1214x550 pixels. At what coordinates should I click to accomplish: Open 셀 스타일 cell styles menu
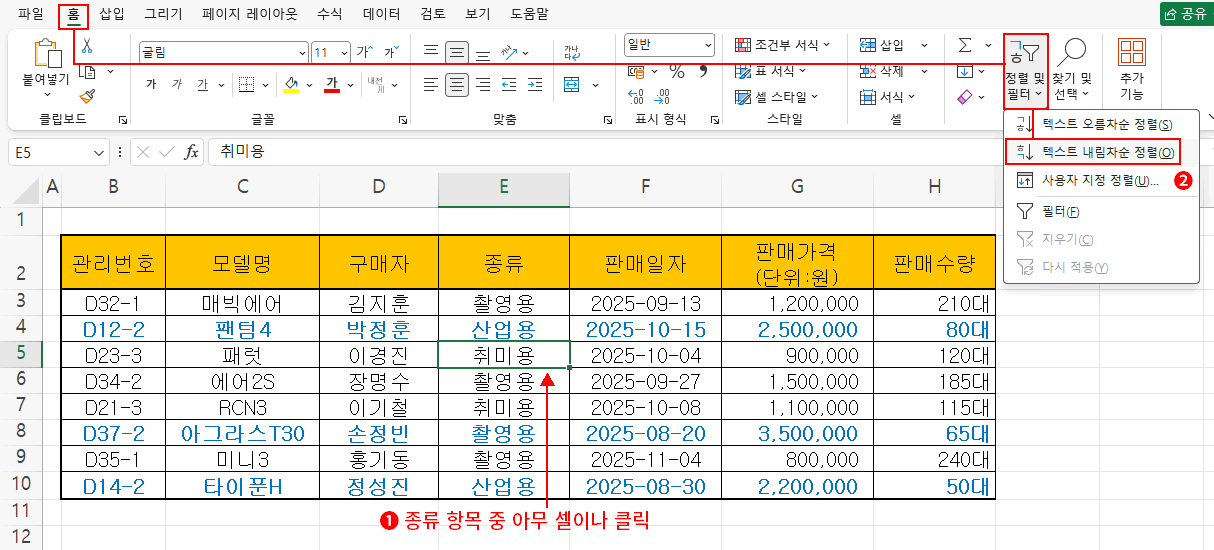(x=776, y=97)
